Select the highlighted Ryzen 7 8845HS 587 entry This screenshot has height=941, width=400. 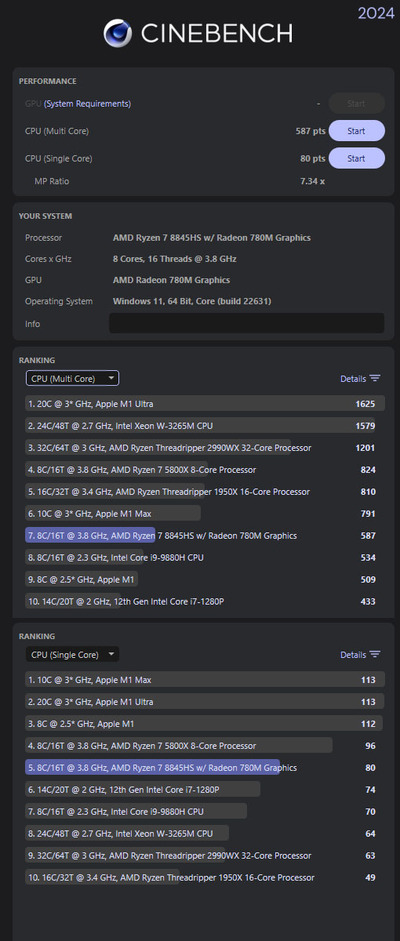click(204, 535)
